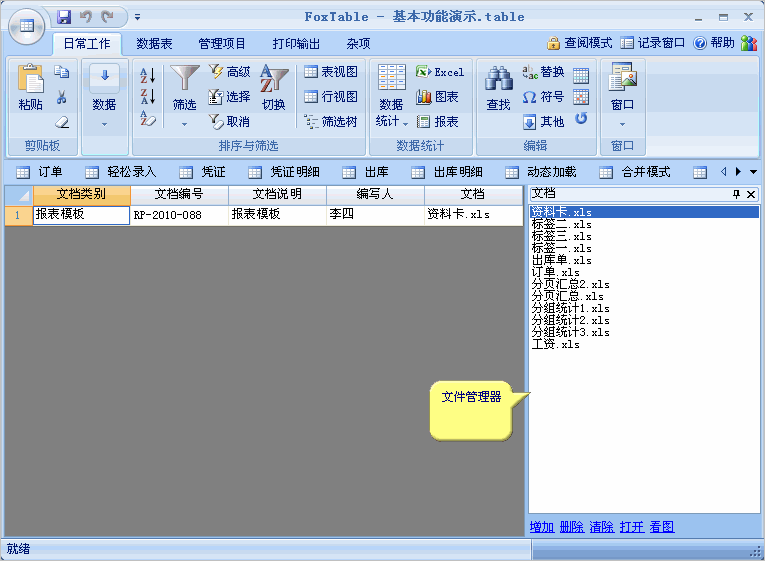Select the 日常工作 ribbon tab
This screenshot has height=561, width=765.
(87, 44)
